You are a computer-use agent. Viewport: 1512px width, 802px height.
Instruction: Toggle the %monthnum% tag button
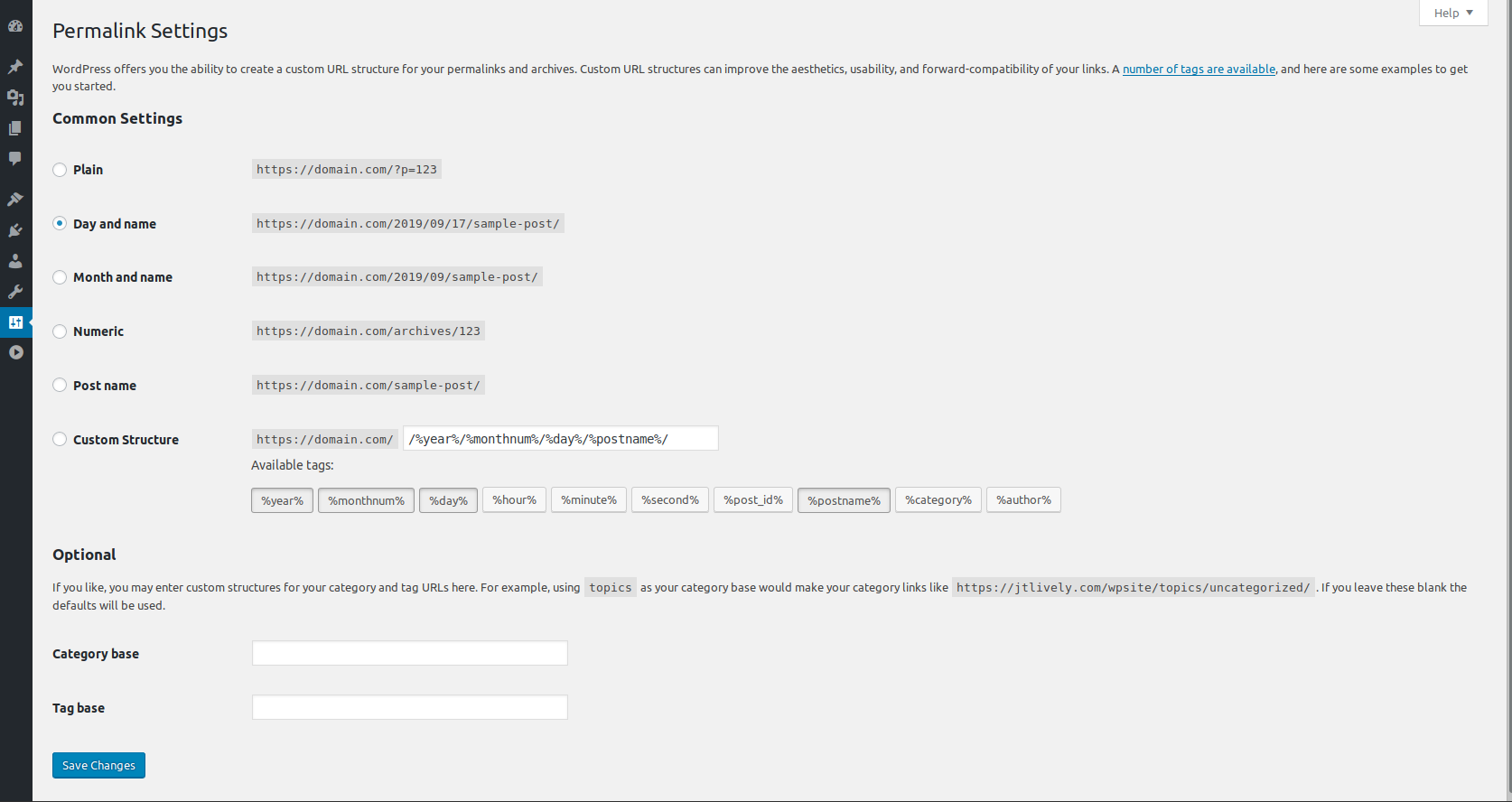366,500
